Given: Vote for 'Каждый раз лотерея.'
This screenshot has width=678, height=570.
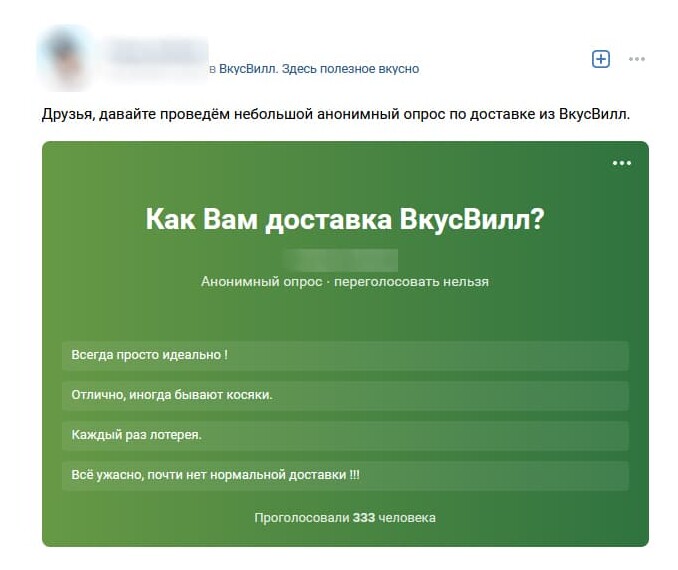Looking at the screenshot, I should point(345,435).
